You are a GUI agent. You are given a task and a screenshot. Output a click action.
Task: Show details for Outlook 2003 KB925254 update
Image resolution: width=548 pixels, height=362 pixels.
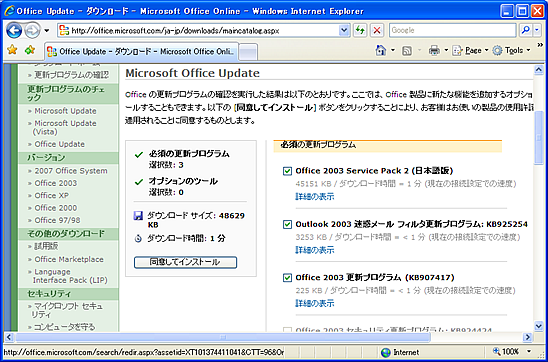point(315,250)
